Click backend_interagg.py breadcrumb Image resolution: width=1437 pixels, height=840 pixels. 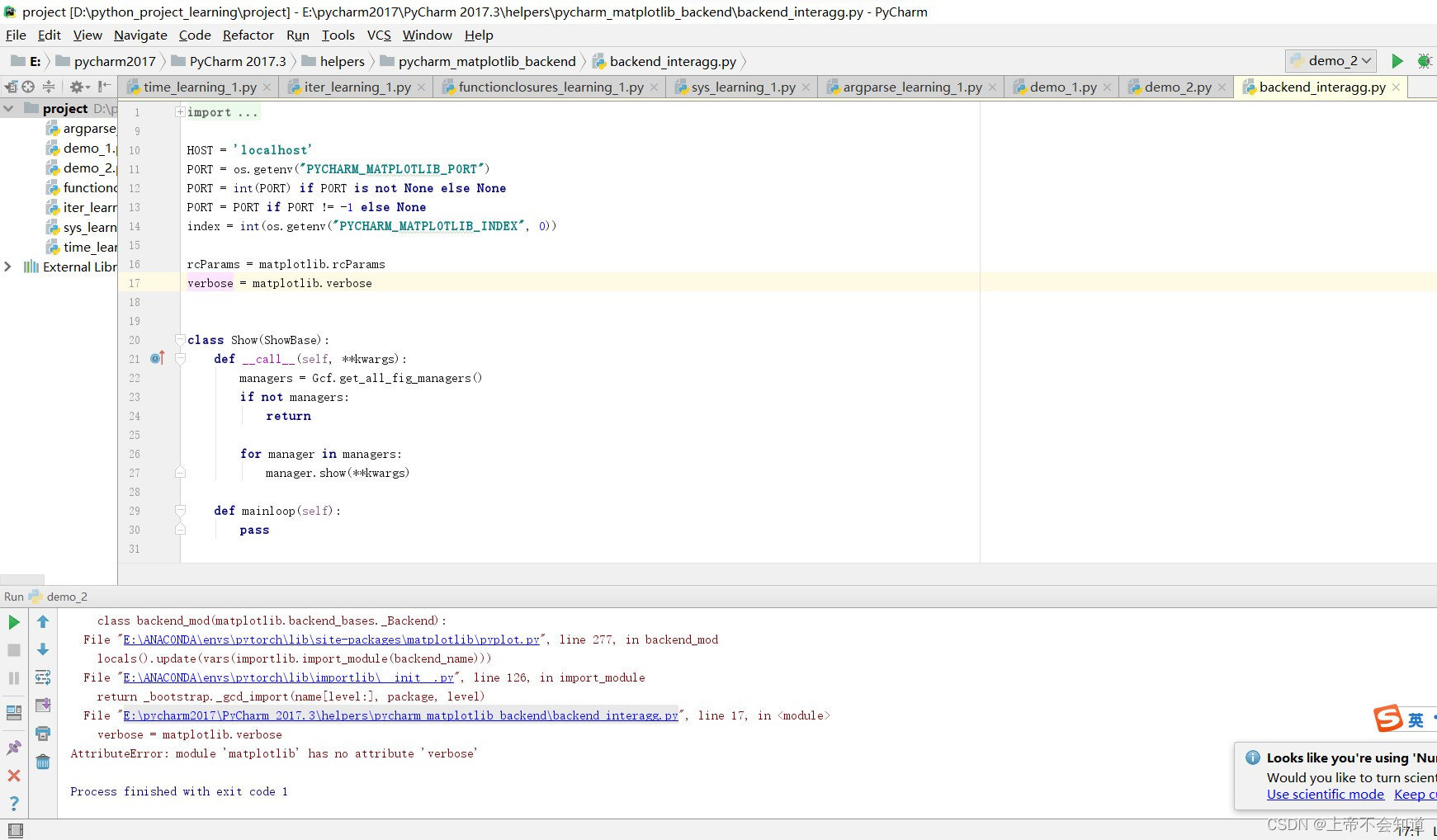(x=664, y=61)
